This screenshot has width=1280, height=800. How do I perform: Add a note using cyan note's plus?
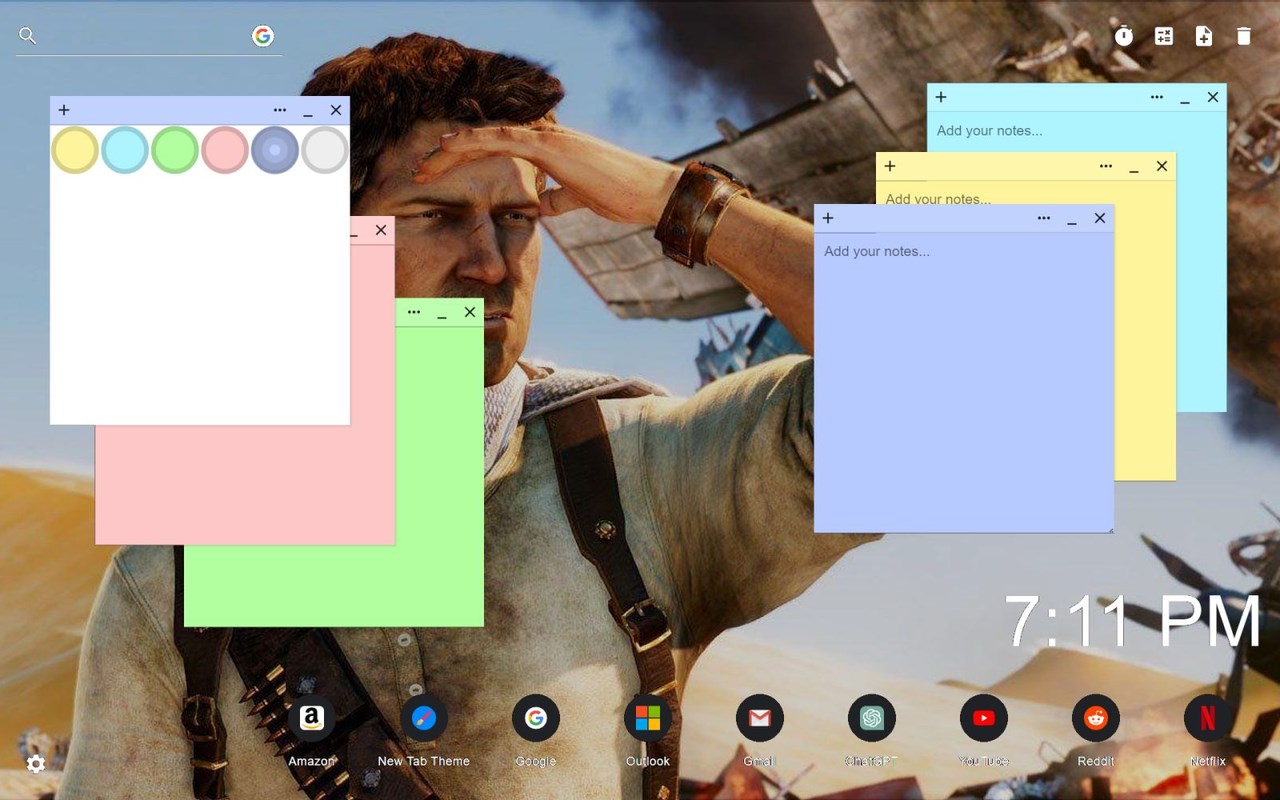(x=941, y=97)
